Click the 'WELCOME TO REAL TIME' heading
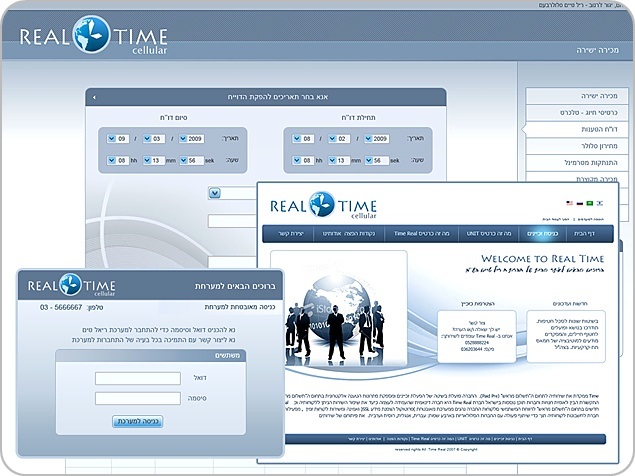This screenshot has width=635, height=476. point(542,258)
